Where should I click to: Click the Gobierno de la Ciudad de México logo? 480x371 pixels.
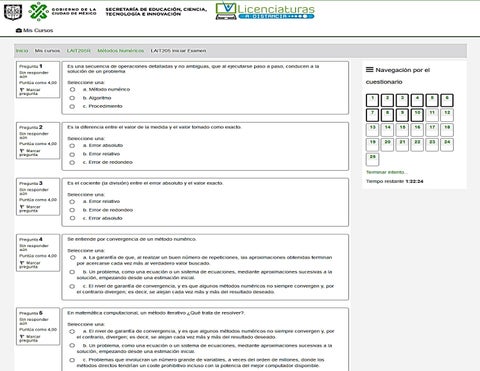[62, 11]
